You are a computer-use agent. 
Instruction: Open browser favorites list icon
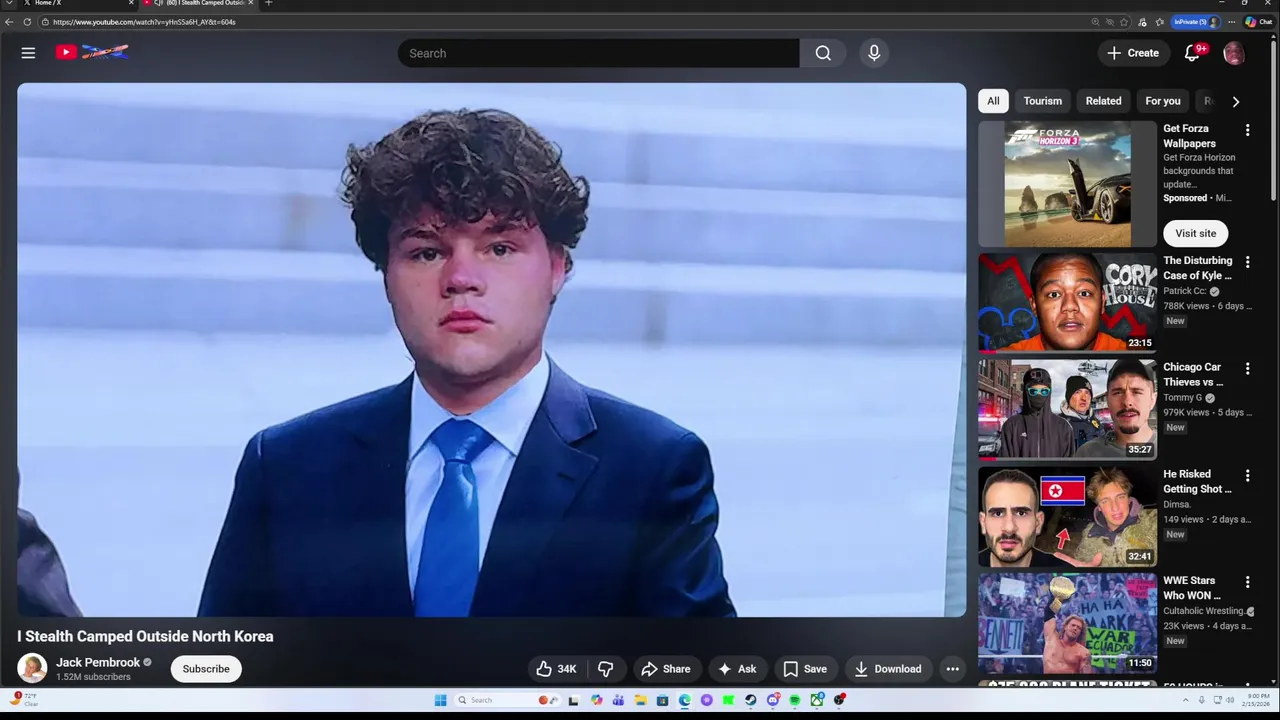1160,22
